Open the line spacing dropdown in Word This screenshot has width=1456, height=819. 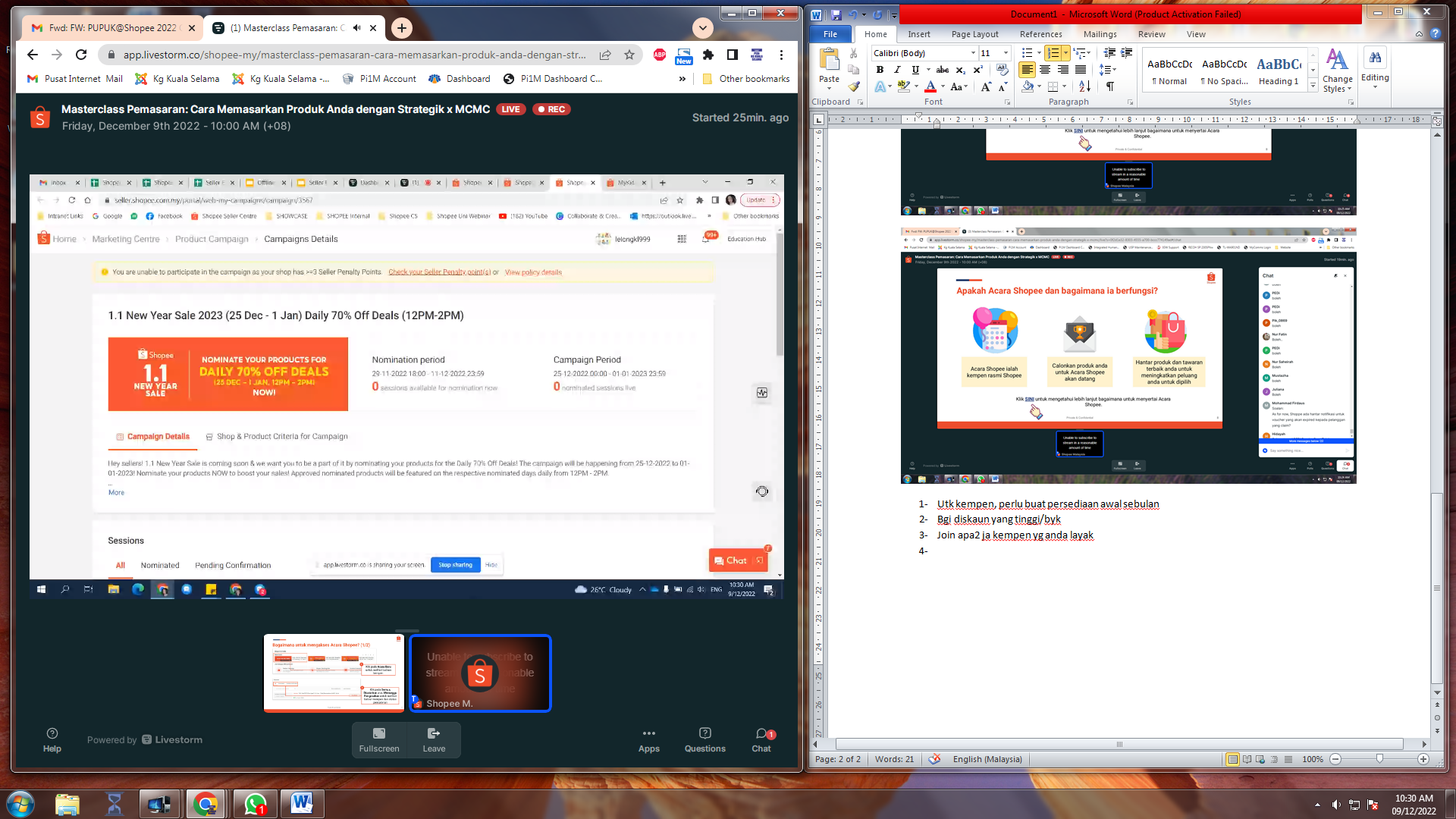1108,70
